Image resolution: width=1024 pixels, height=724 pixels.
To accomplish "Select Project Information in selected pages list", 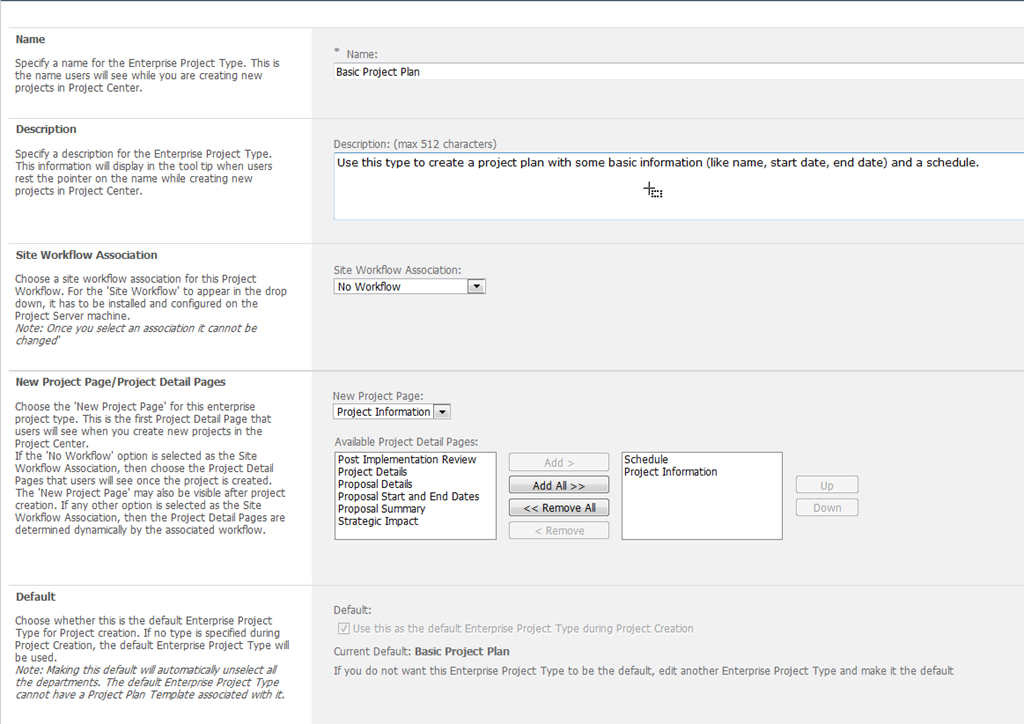I will [670, 472].
